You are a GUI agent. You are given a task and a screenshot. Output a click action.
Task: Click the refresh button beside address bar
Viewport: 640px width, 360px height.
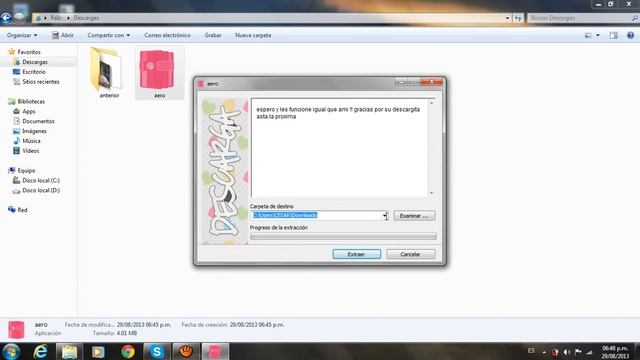(518, 18)
